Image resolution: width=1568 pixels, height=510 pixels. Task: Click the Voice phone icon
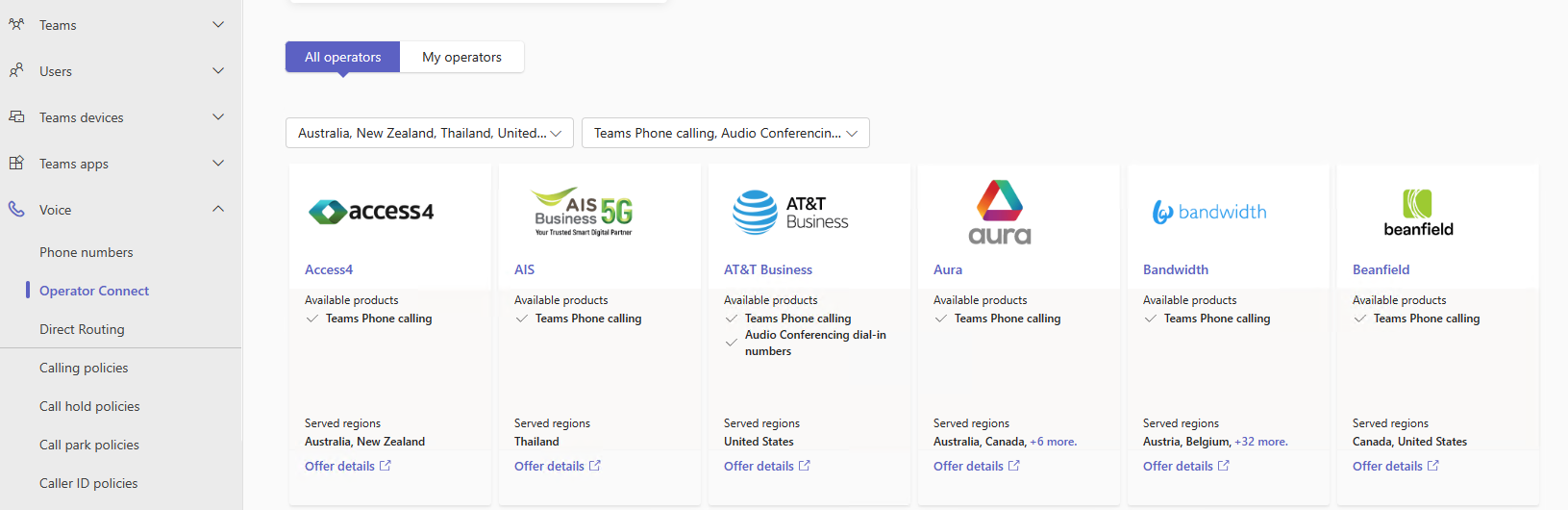point(16,209)
